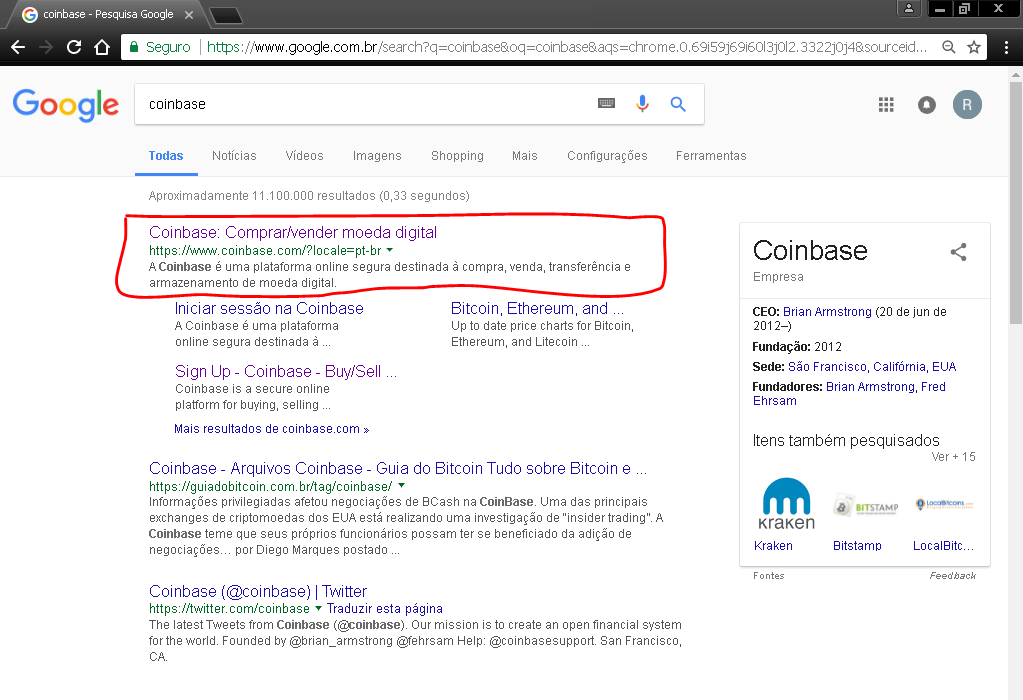Open the browser home page

(x=102, y=47)
